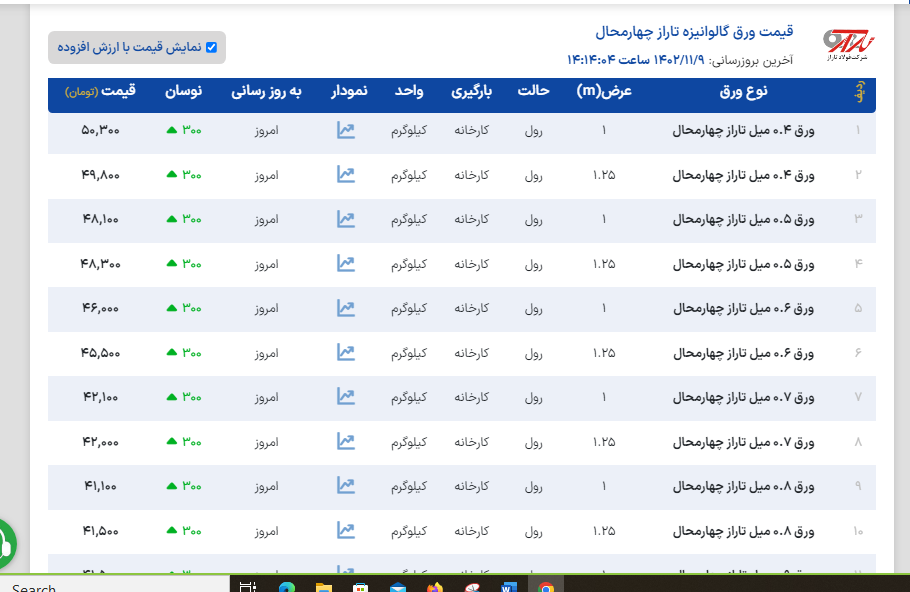
Task: Open chart icon in row 10
Action: (346, 530)
